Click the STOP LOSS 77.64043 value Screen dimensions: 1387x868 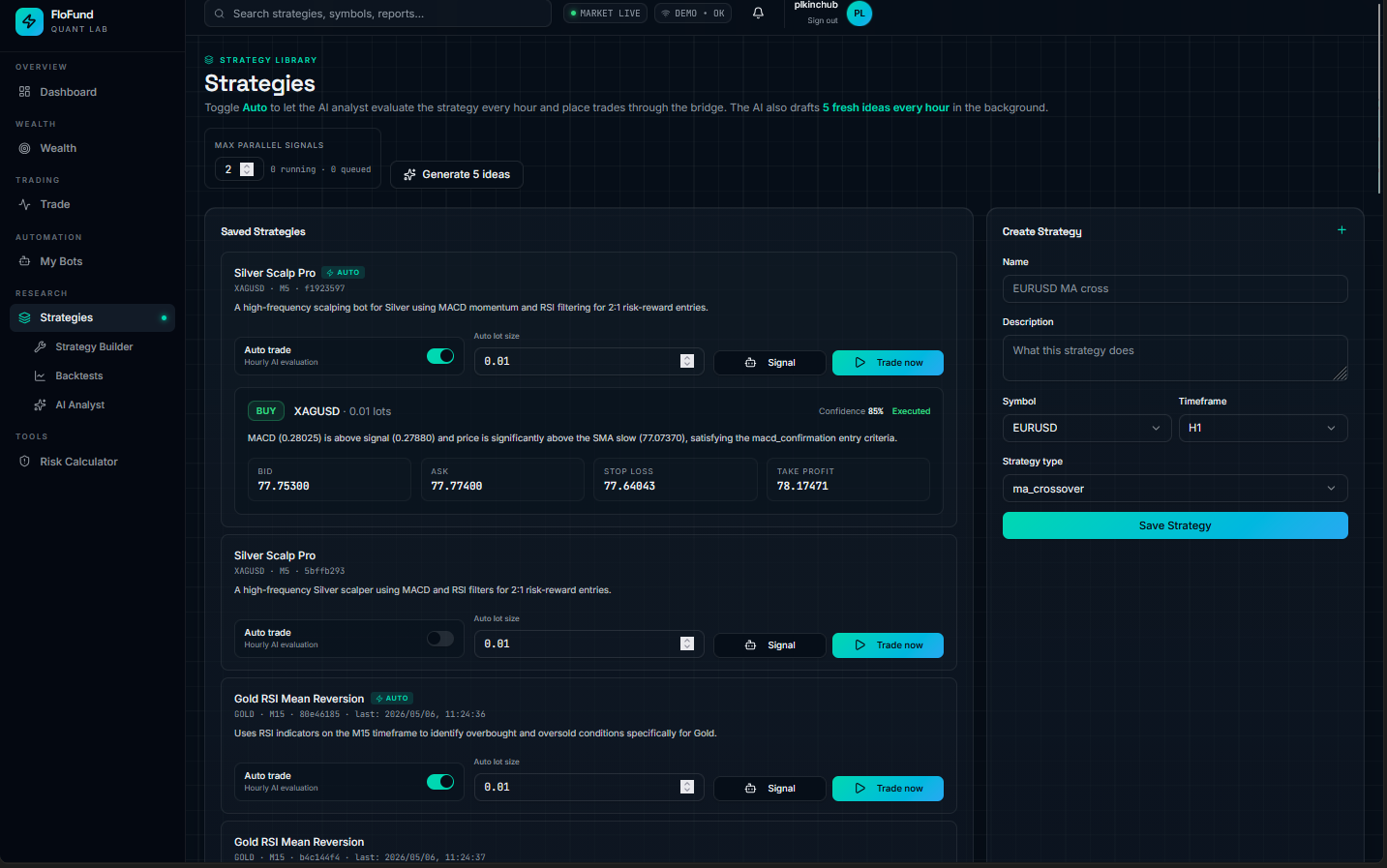tap(629, 487)
